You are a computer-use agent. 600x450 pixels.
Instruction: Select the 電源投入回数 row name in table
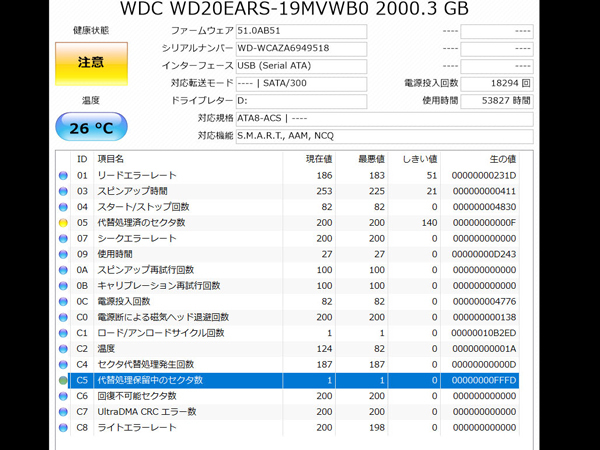coord(124,302)
